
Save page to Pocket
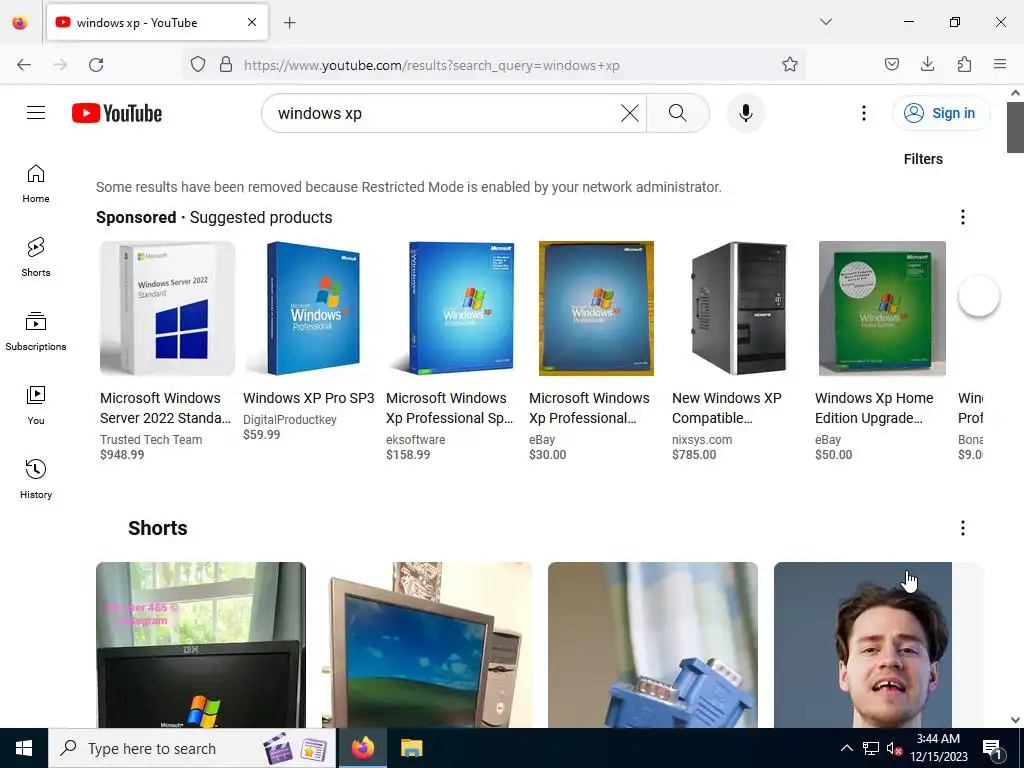click(x=891, y=64)
